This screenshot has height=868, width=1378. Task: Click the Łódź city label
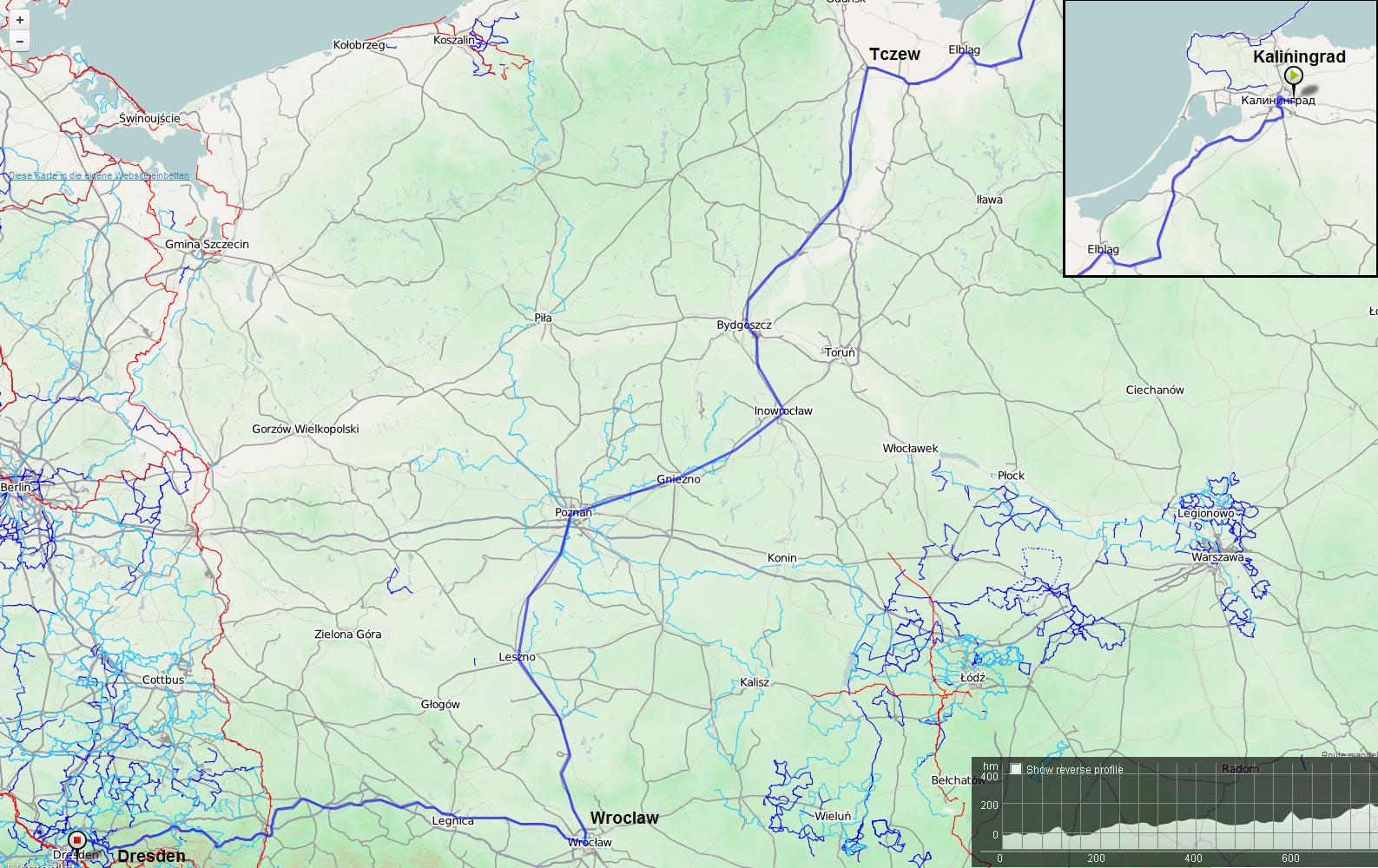tap(973, 677)
